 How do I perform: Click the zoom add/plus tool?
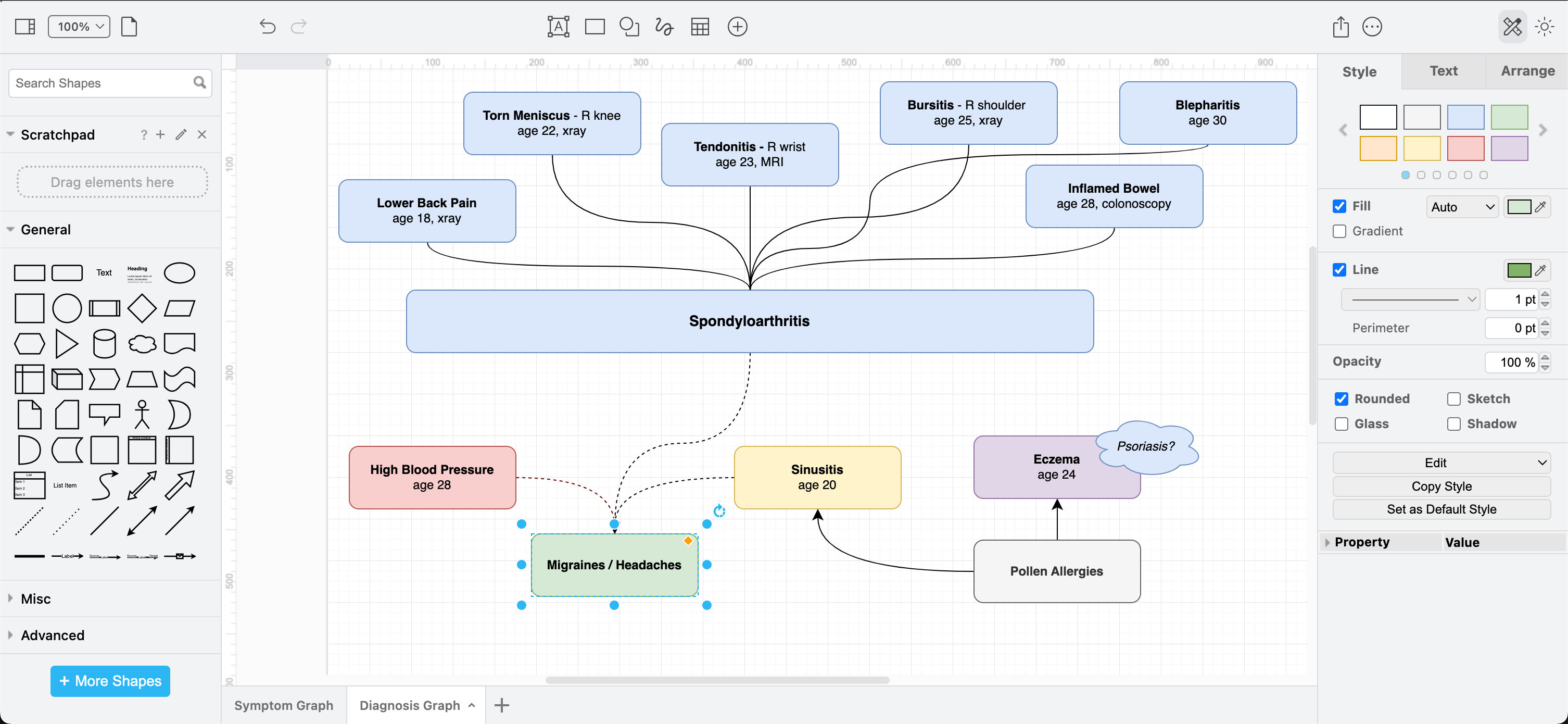click(739, 26)
